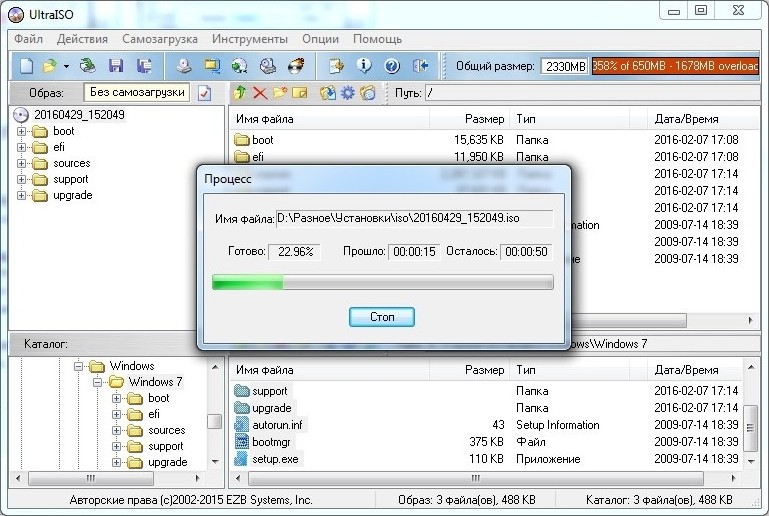Click the New file icon in toolbar
This screenshot has width=769, height=516.
[26, 66]
